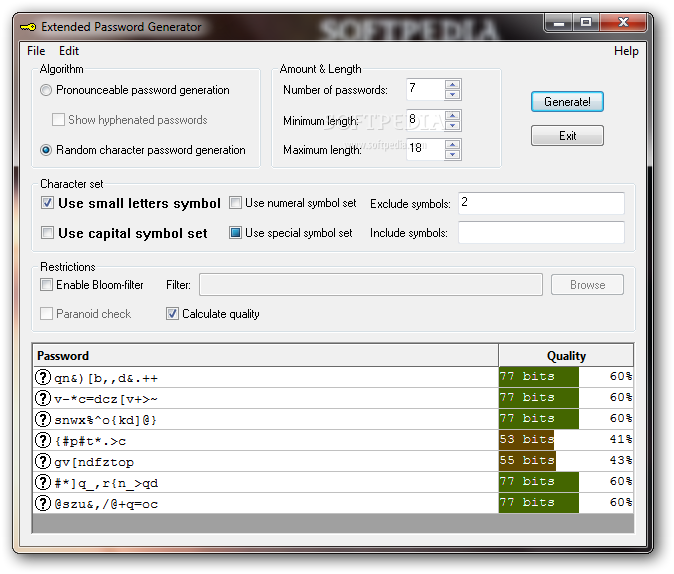Click the key icon in the title bar

click(x=28, y=27)
